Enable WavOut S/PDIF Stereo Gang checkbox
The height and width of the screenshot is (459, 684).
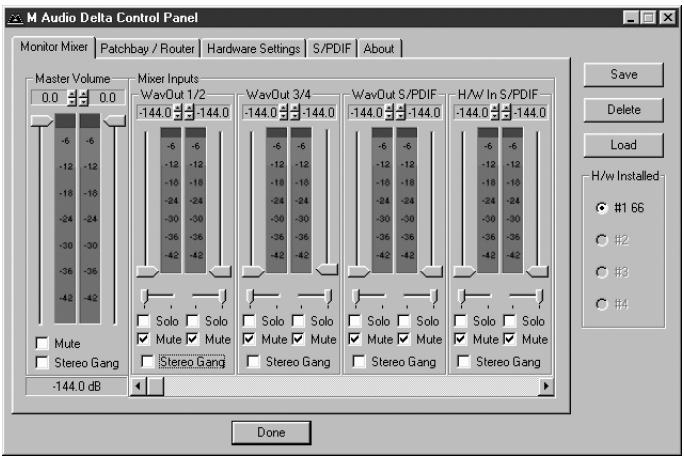pyautogui.click(x=359, y=361)
